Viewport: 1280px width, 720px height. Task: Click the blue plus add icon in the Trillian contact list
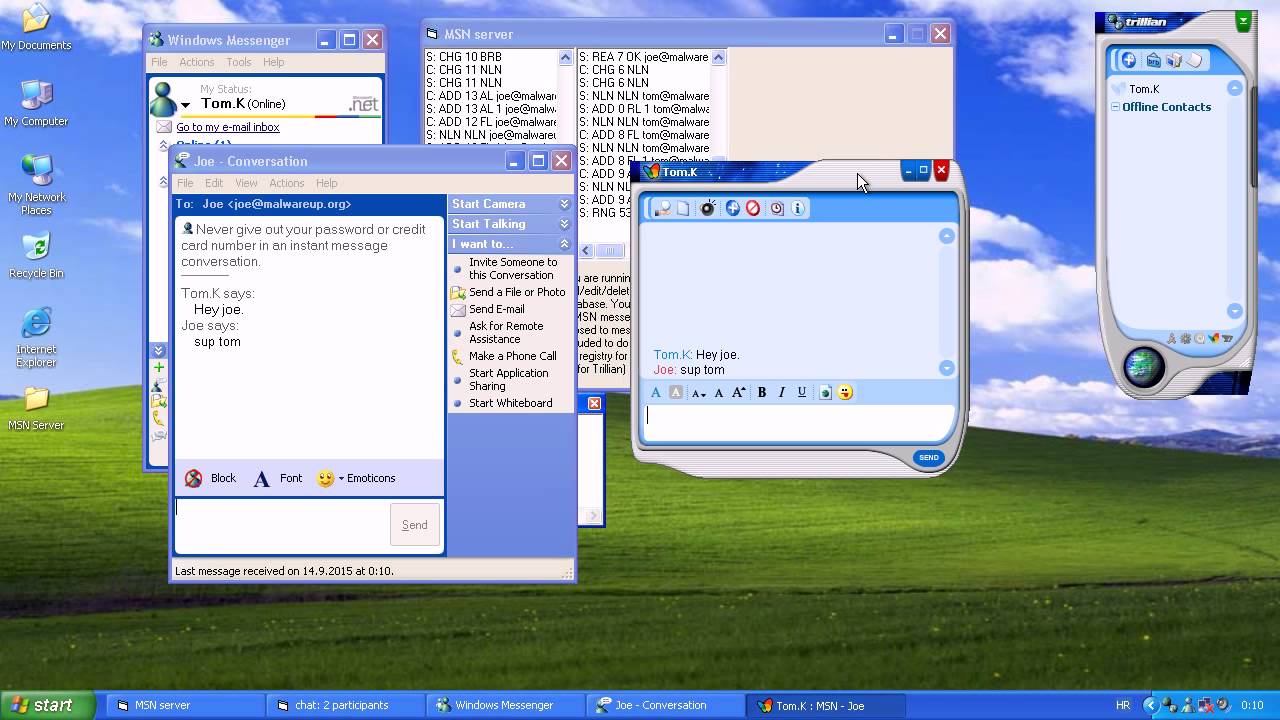click(1128, 60)
